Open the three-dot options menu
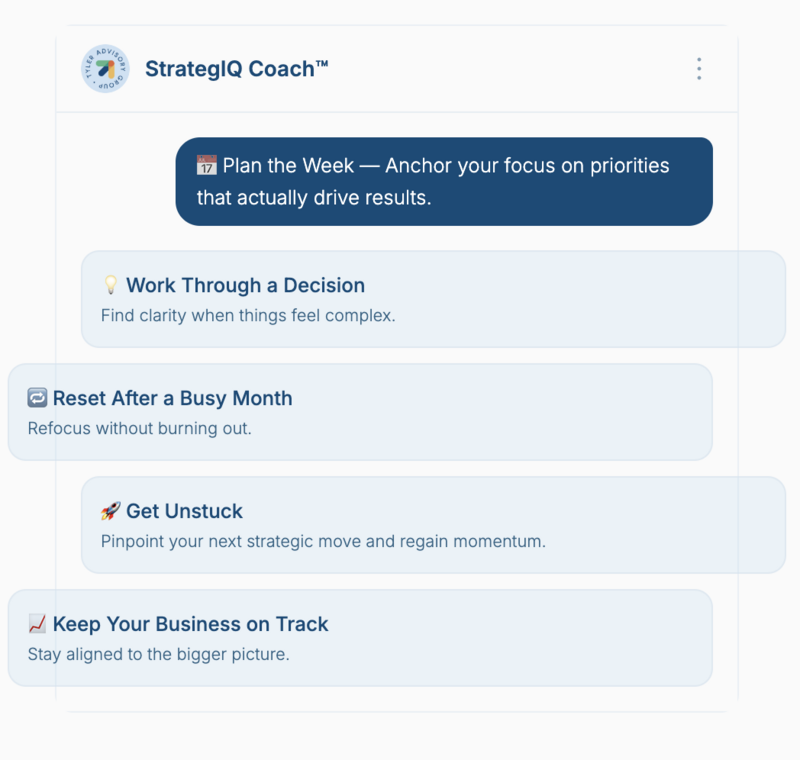Image resolution: width=800 pixels, height=760 pixels. tap(699, 69)
